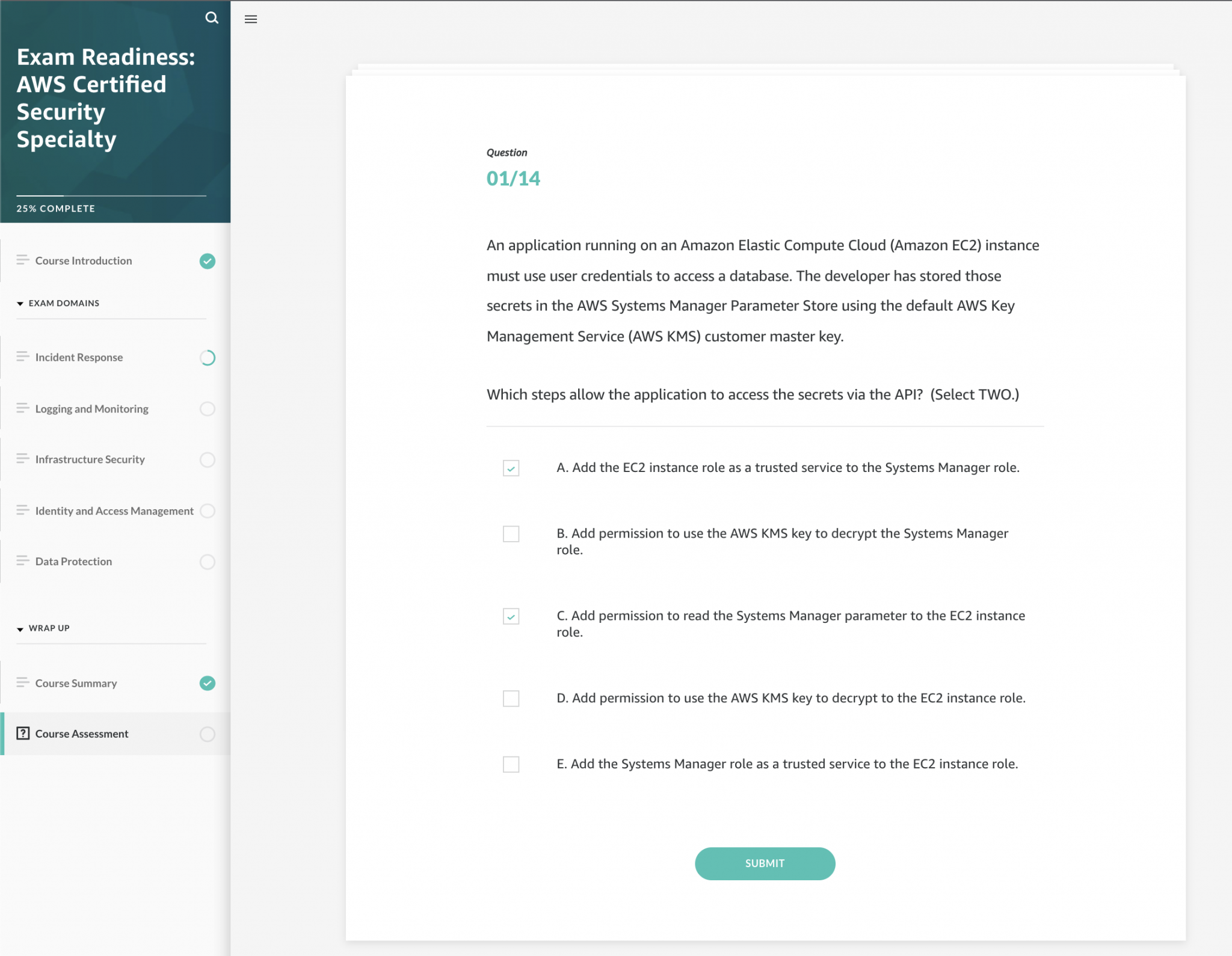Click the Course Summary checkmark icon
This screenshot has height=956, width=1232.
[x=207, y=683]
